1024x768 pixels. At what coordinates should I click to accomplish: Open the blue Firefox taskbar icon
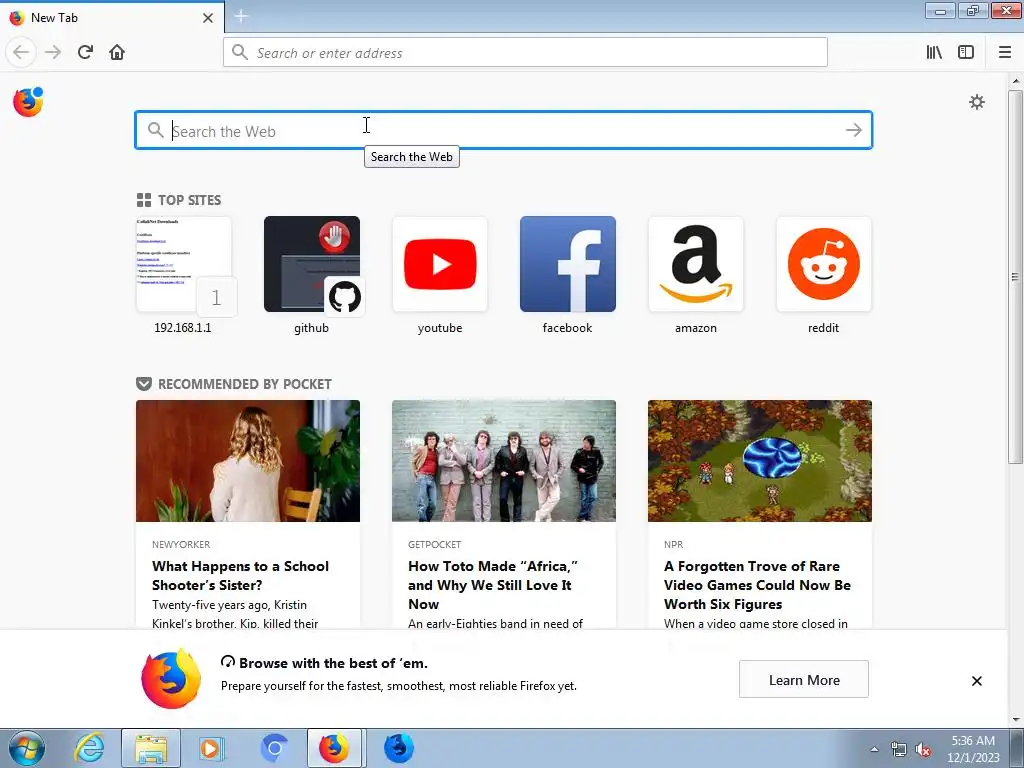click(x=398, y=748)
